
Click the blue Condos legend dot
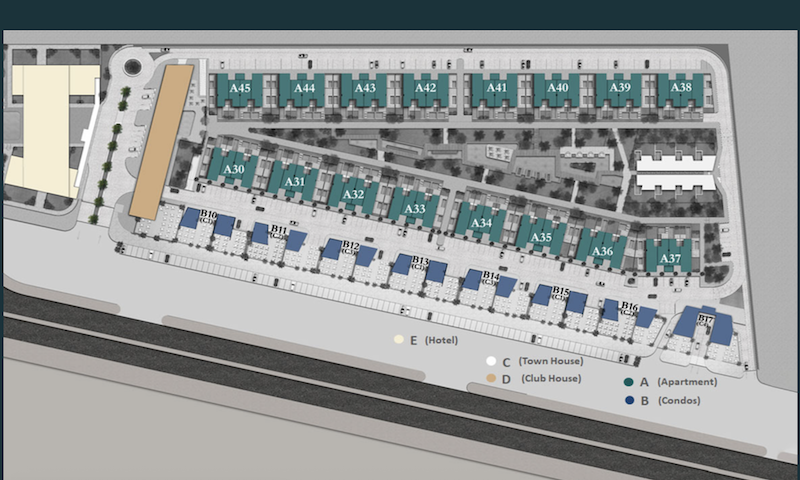[628, 401]
